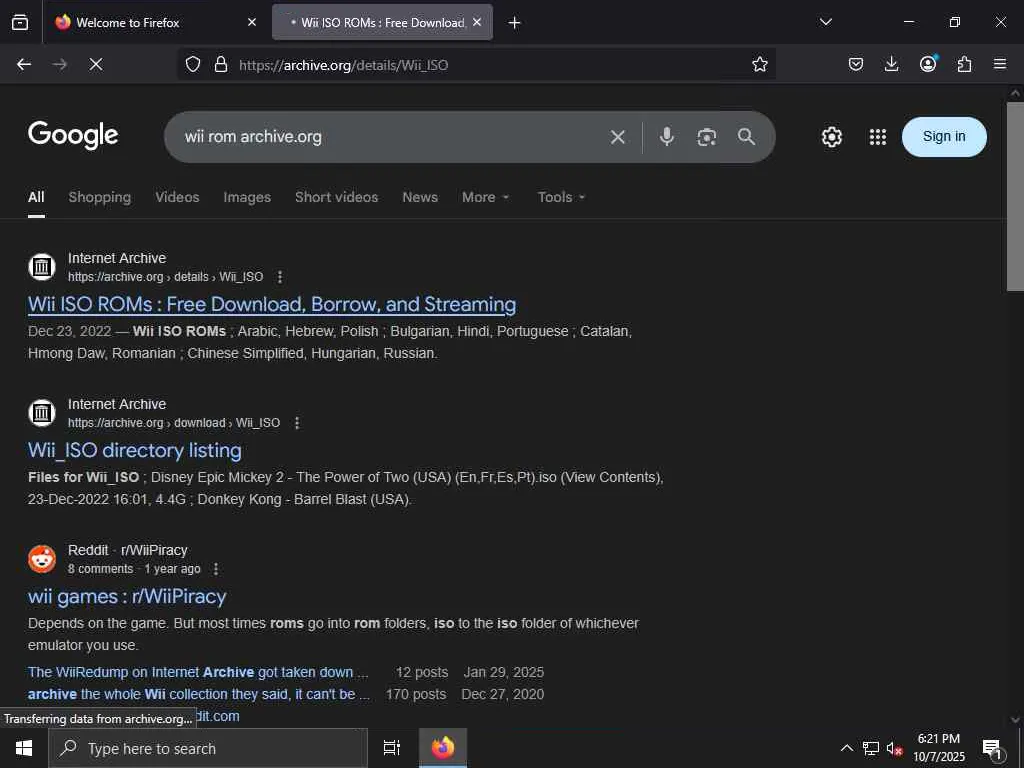Close the Welcome to Firefox tab
Viewport: 1024px width, 768px height.
tap(252, 22)
